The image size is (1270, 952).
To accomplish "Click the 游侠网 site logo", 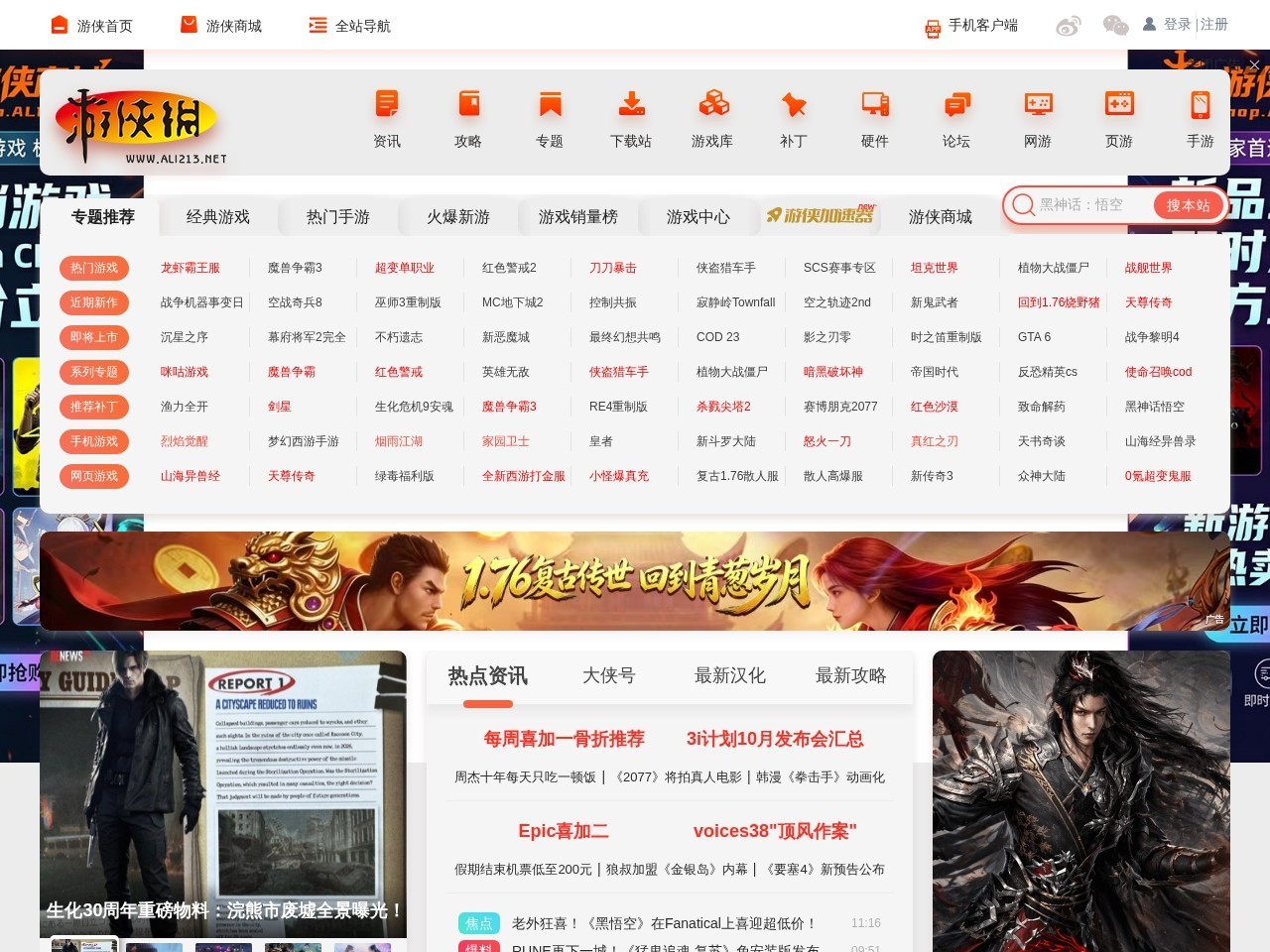I will point(141,126).
